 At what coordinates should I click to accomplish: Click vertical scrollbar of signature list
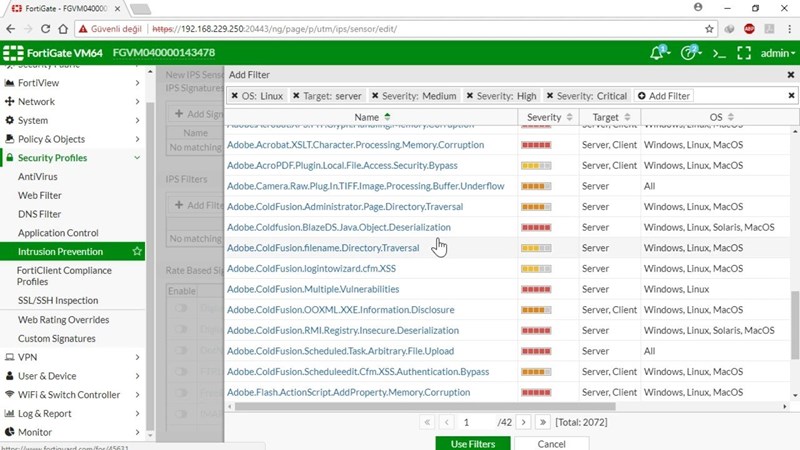click(x=795, y=324)
